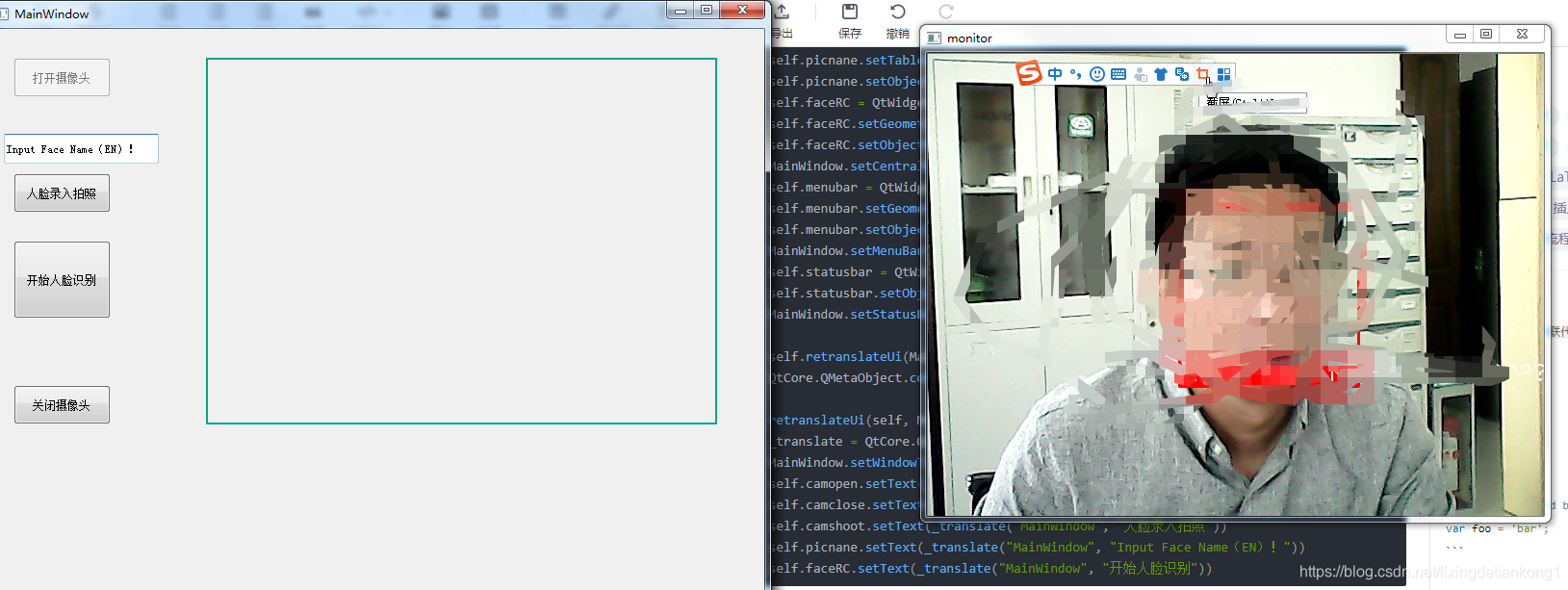This screenshot has height=590, width=1568.
Task: Click the 关闭摄像头 button to close the camera
Action: (62, 405)
